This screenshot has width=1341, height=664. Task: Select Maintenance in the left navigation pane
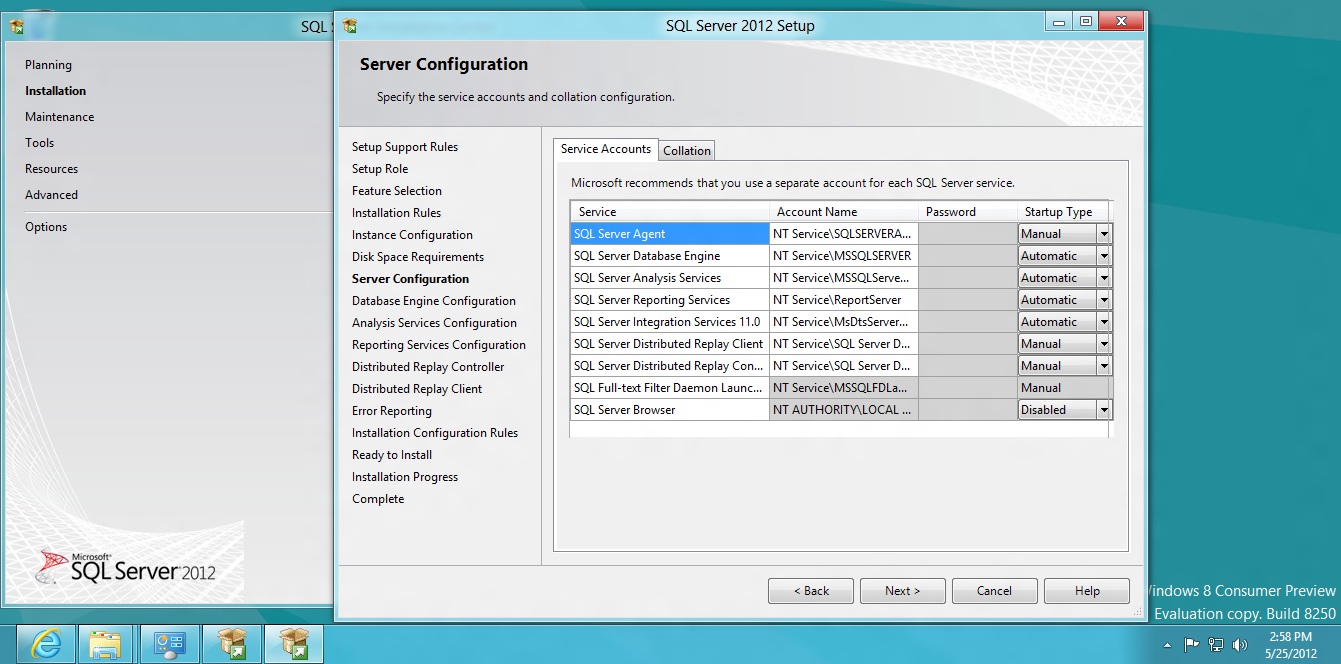point(60,117)
